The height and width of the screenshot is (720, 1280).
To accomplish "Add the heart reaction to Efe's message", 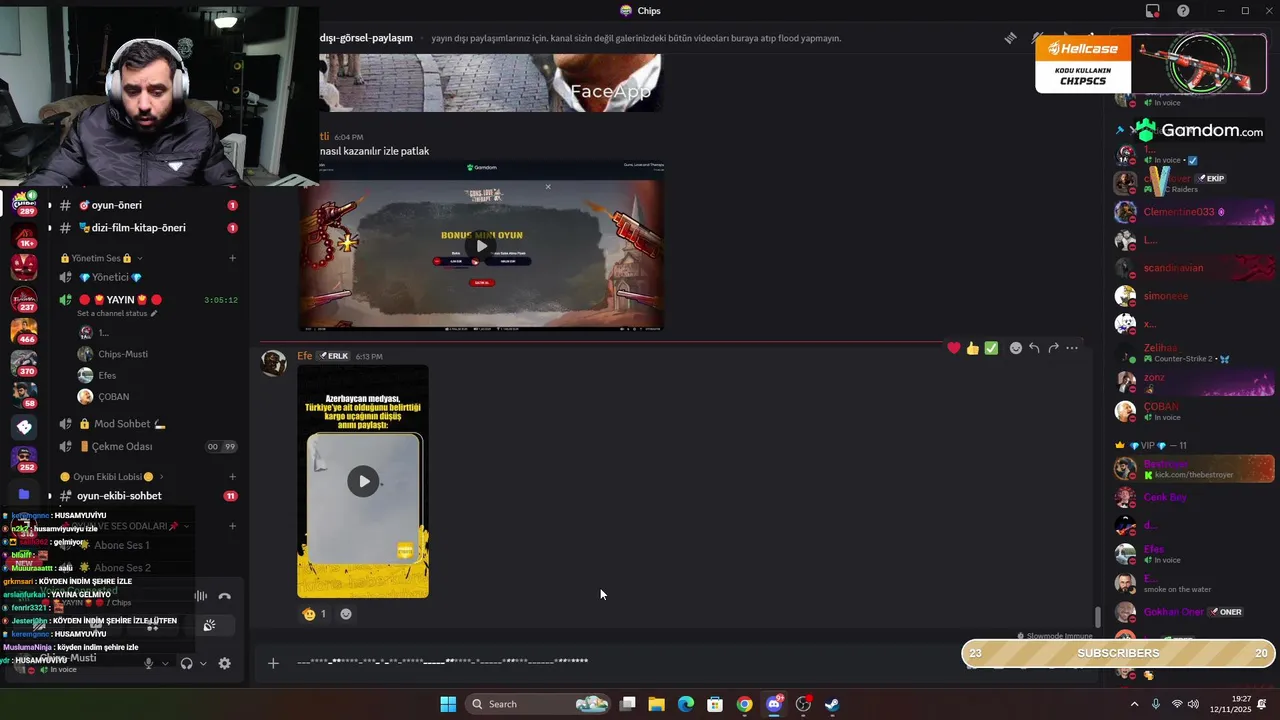I will 954,348.
